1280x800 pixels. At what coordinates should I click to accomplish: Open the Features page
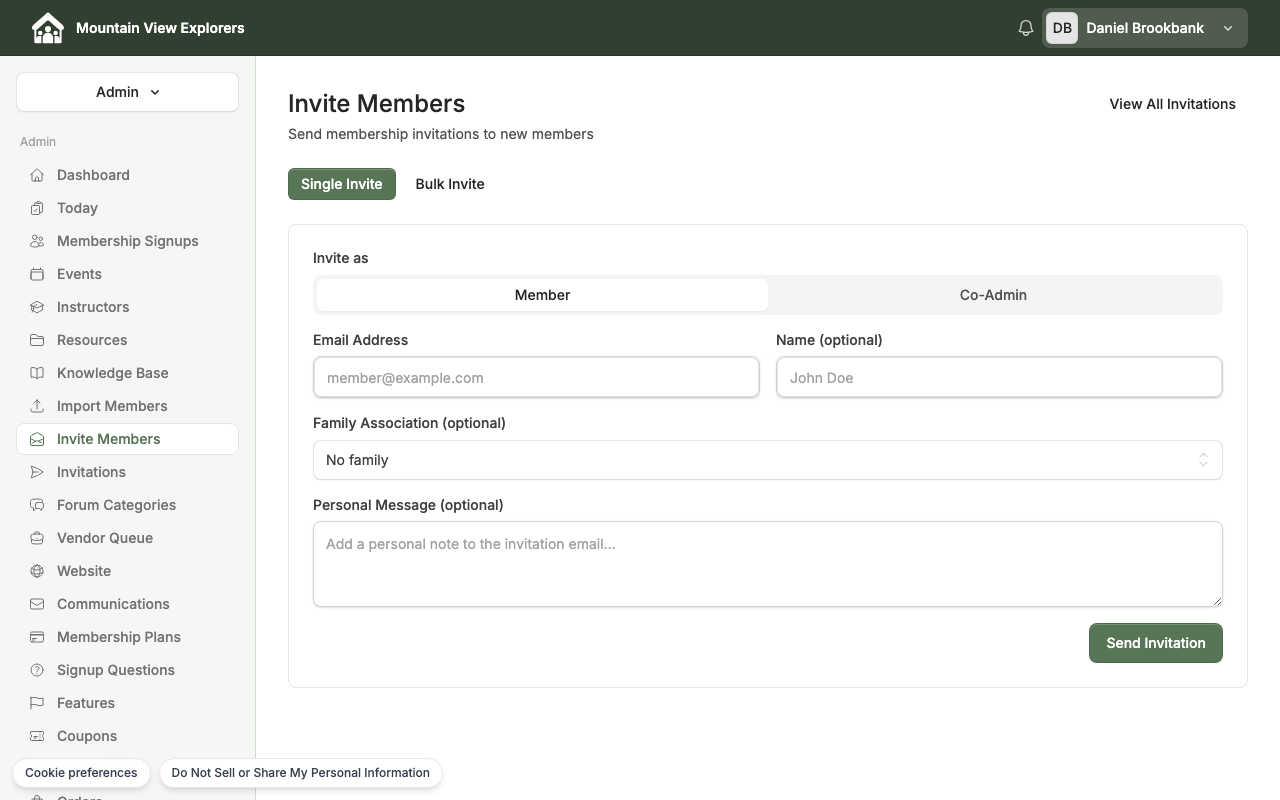coord(127,703)
